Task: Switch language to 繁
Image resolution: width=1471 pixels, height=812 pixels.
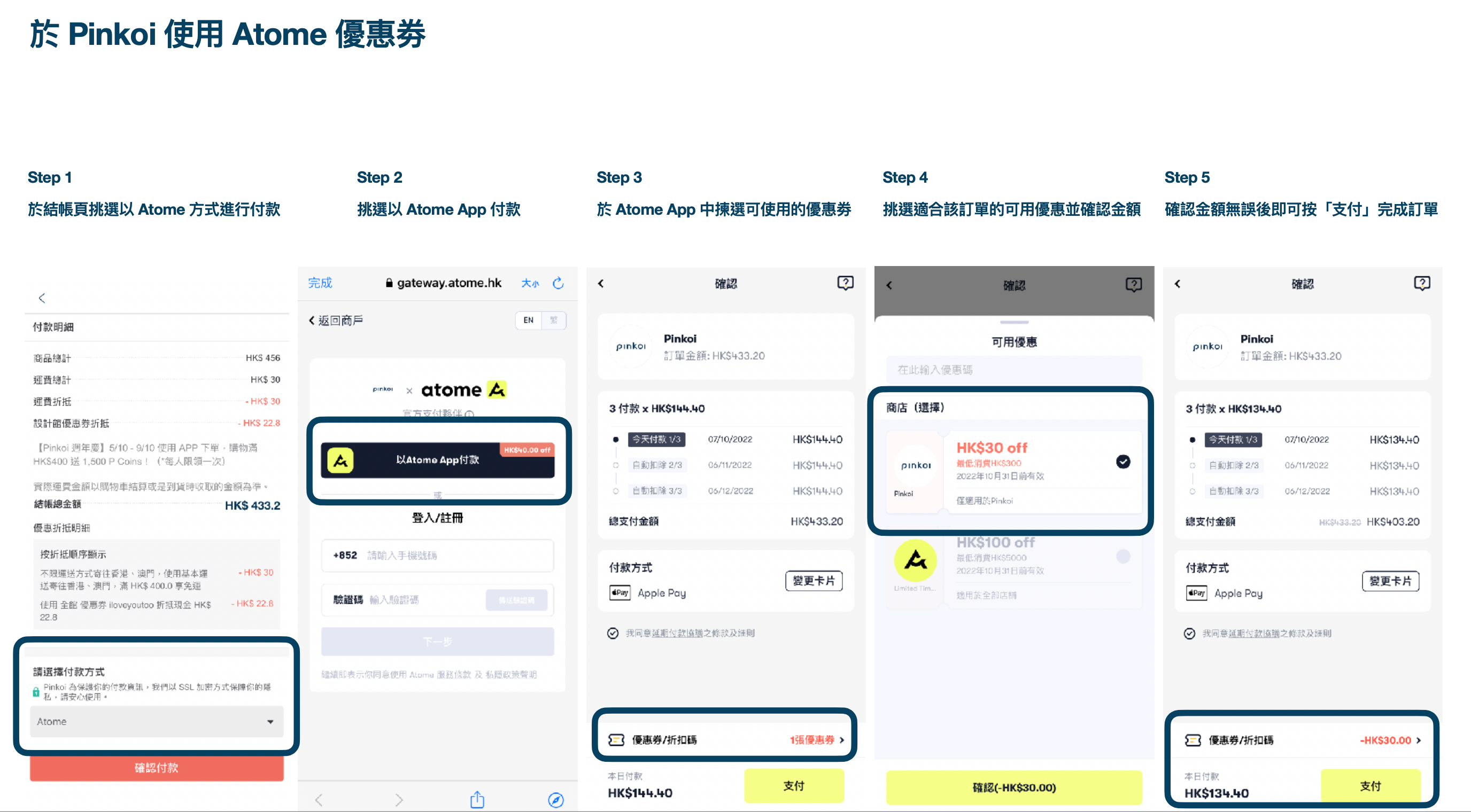Action: pyautogui.click(x=553, y=320)
